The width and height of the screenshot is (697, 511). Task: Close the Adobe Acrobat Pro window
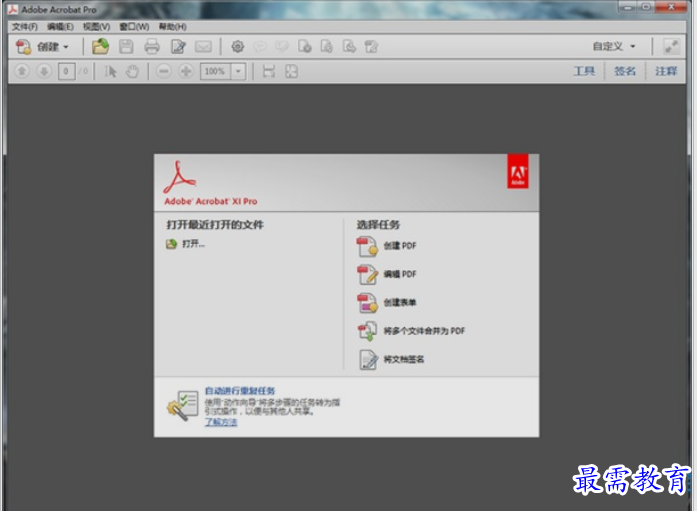tap(671, 6)
